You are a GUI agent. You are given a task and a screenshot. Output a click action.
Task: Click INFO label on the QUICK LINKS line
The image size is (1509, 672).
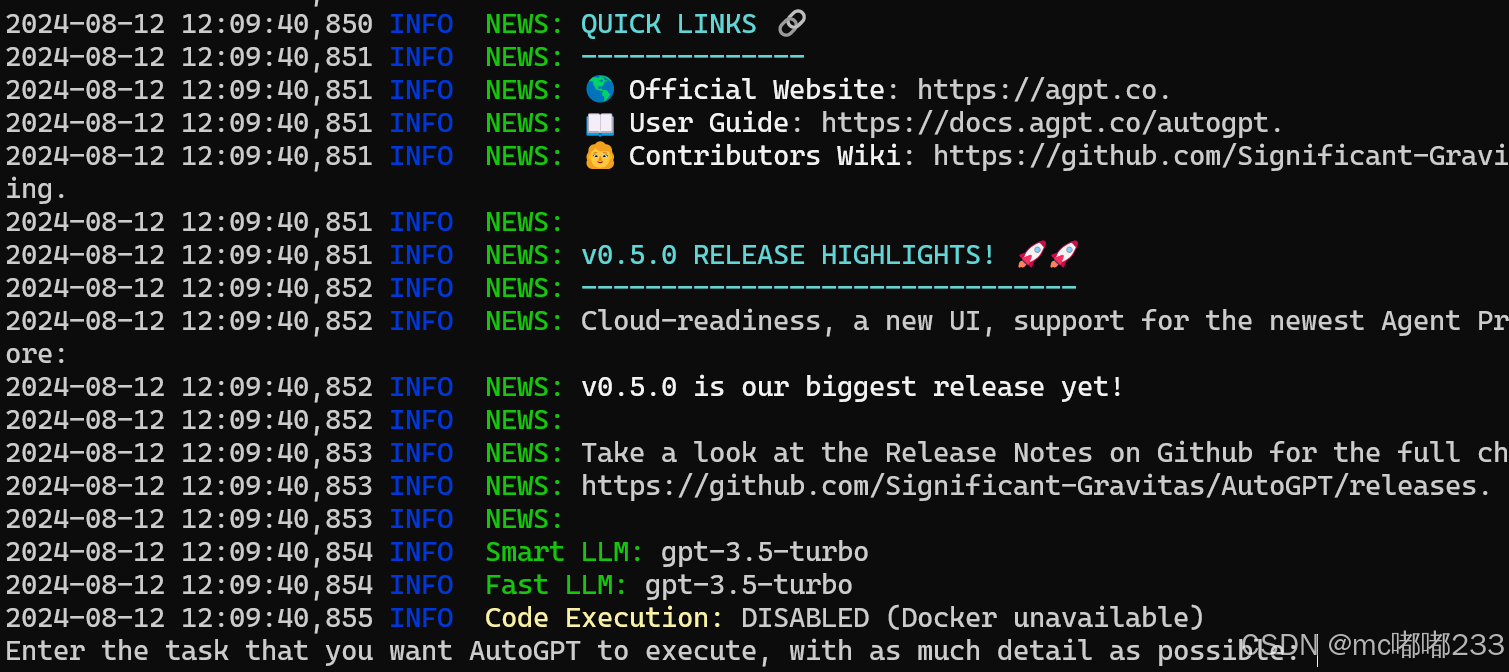coord(421,24)
